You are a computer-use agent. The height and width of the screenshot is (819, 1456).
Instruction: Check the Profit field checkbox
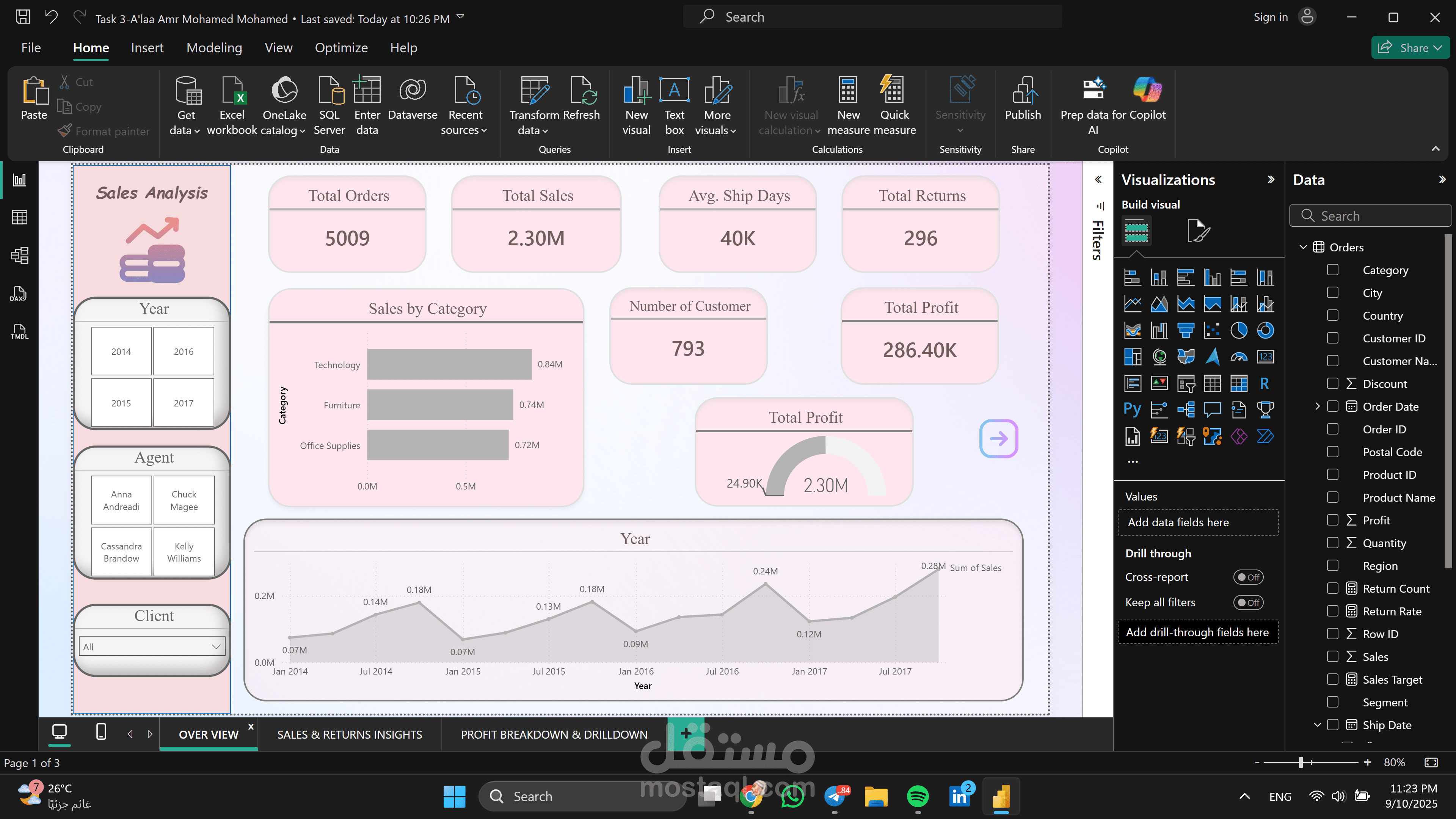[x=1333, y=520]
